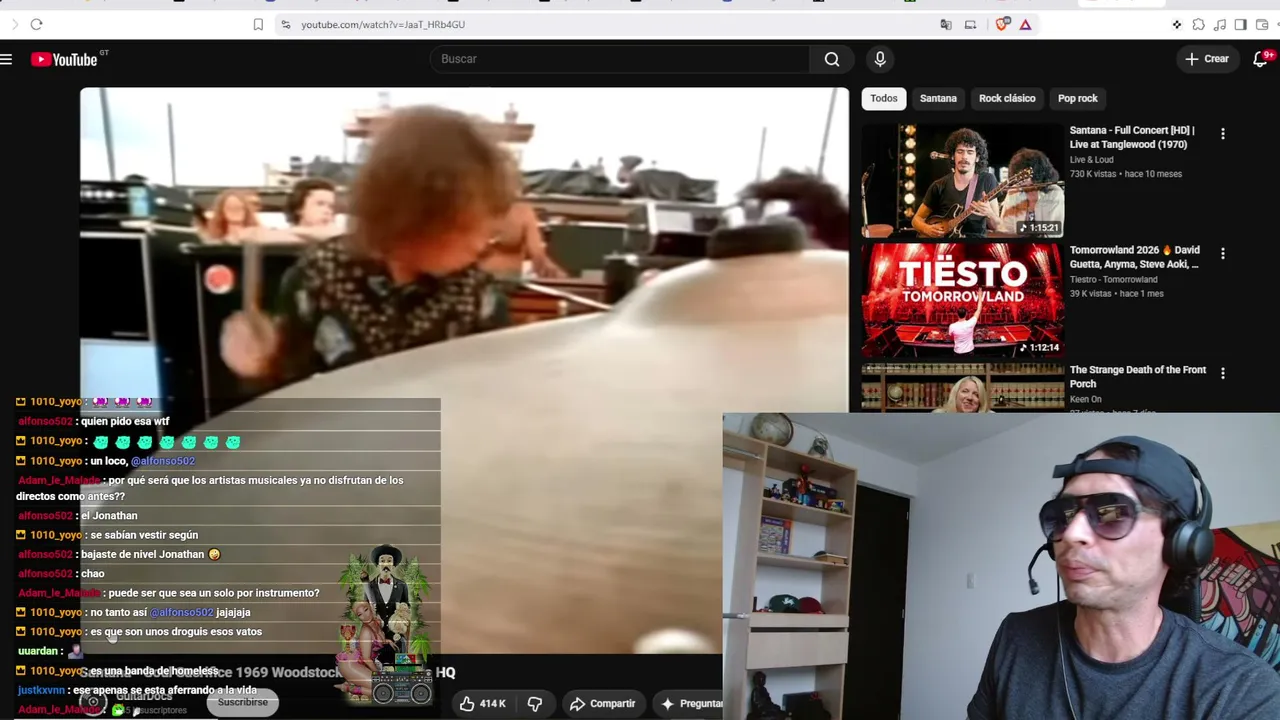Like the video with 414 K likes
The image size is (1280, 720).
(483, 704)
